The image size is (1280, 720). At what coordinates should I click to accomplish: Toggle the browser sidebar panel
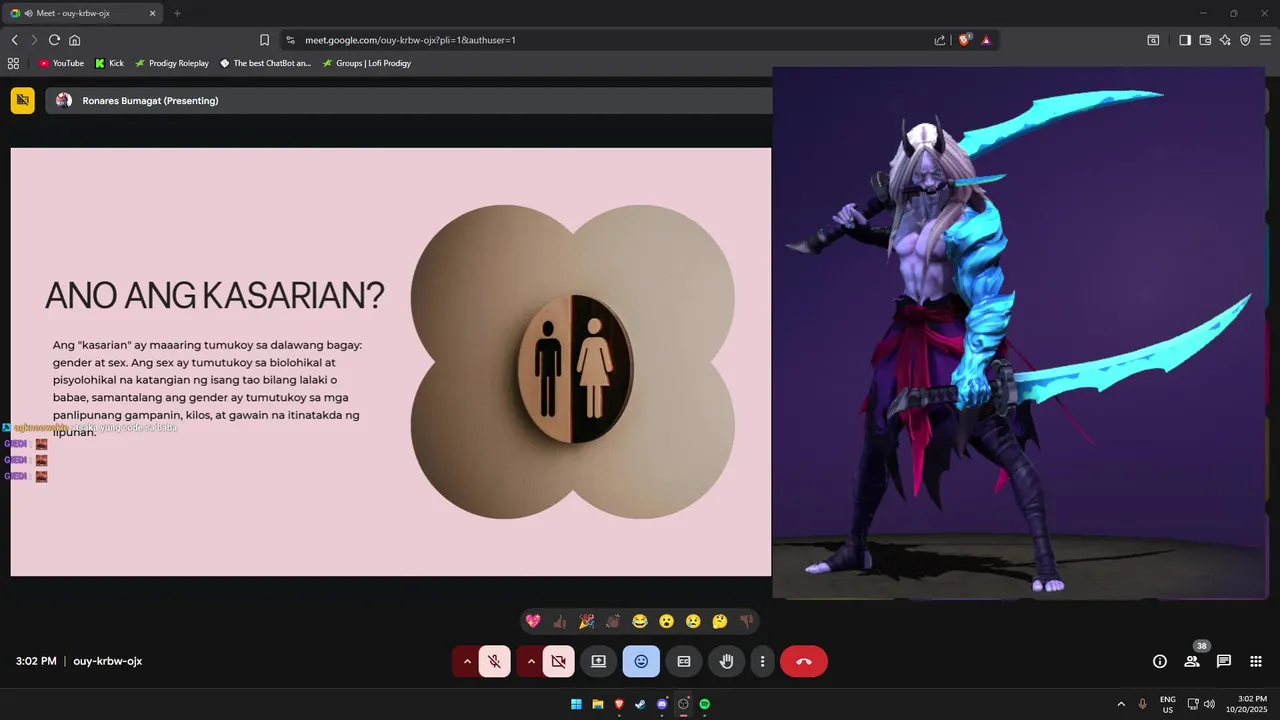[x=1185, y=40]
